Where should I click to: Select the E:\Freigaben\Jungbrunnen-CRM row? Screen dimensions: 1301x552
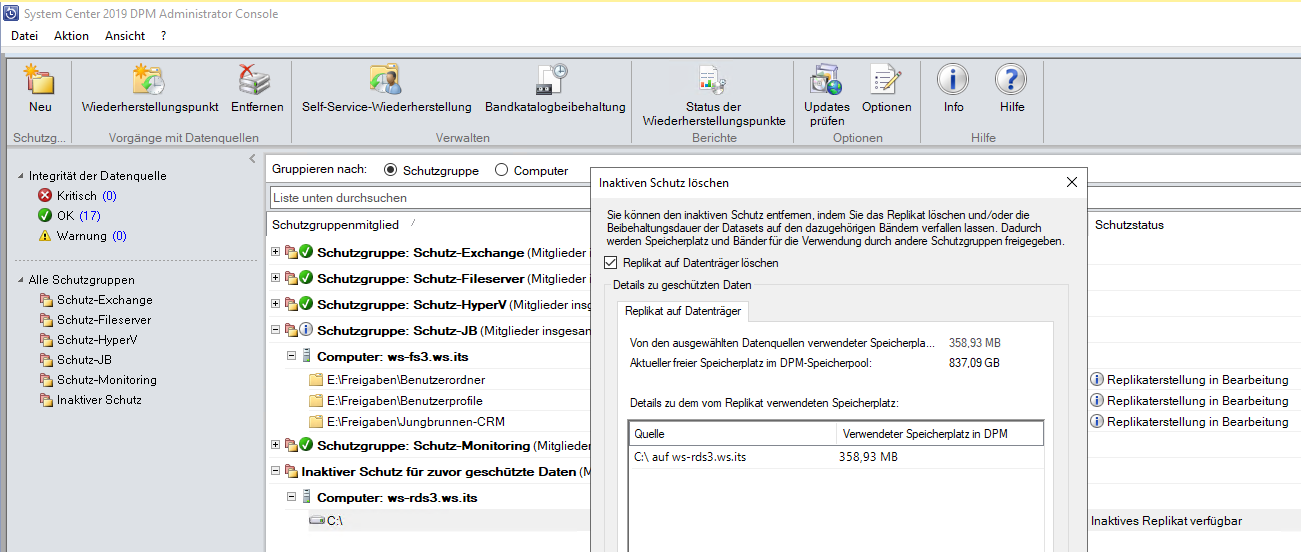click(x=428, y=422)
